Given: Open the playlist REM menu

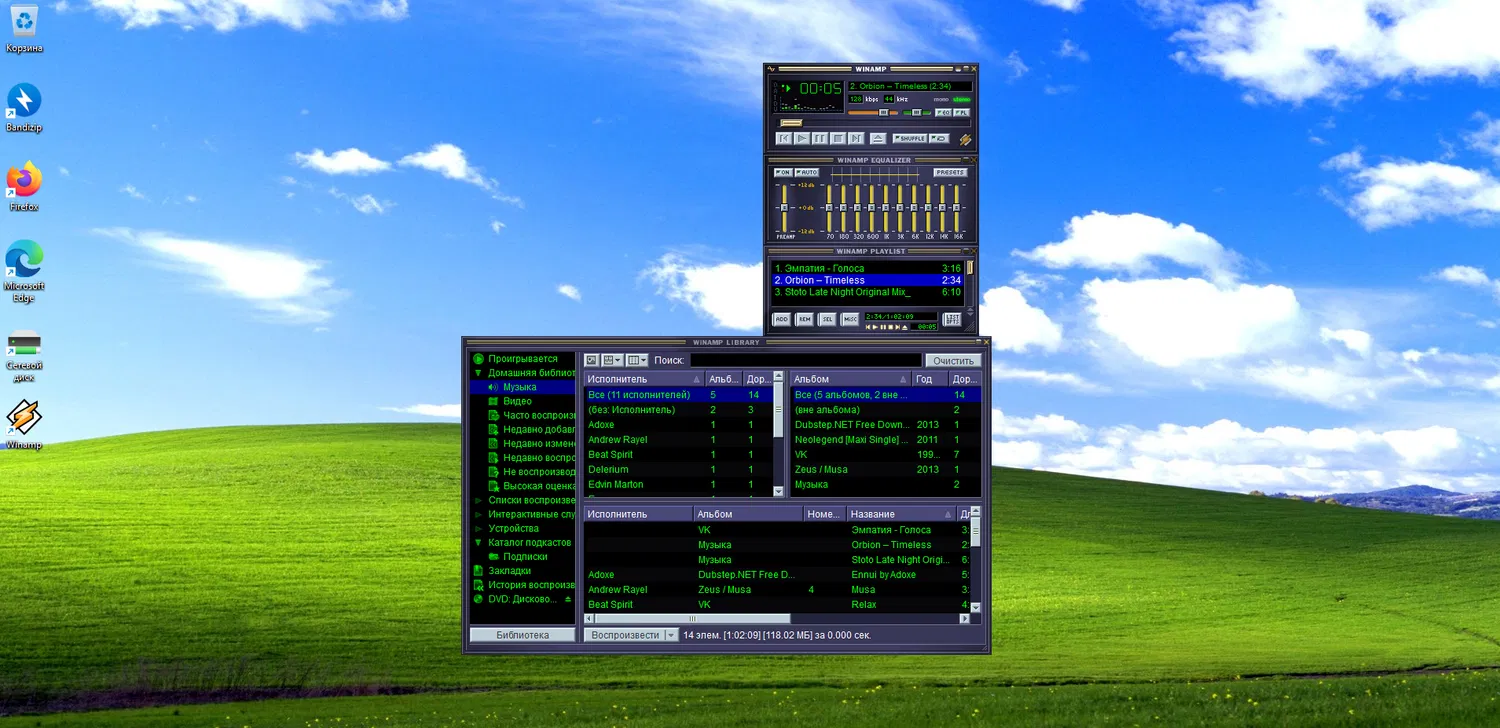Looking at the screenshot, I should click(805, 320).
